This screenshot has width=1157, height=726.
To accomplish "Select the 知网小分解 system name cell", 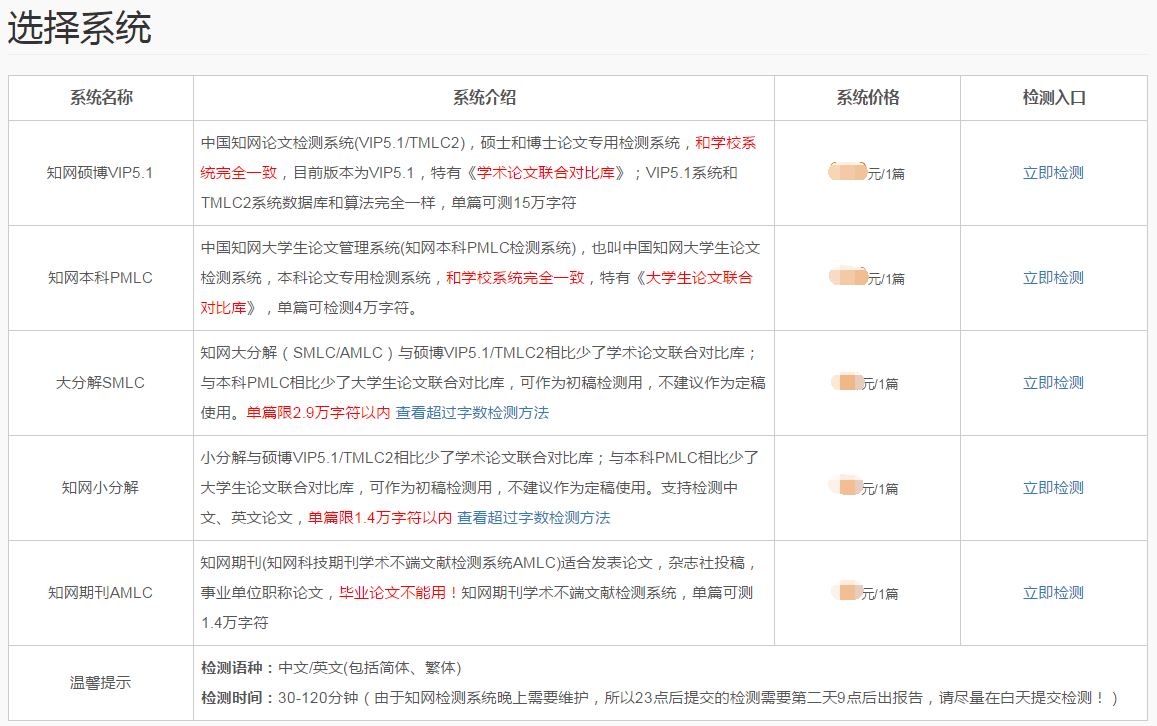I will tap(100, 487).
